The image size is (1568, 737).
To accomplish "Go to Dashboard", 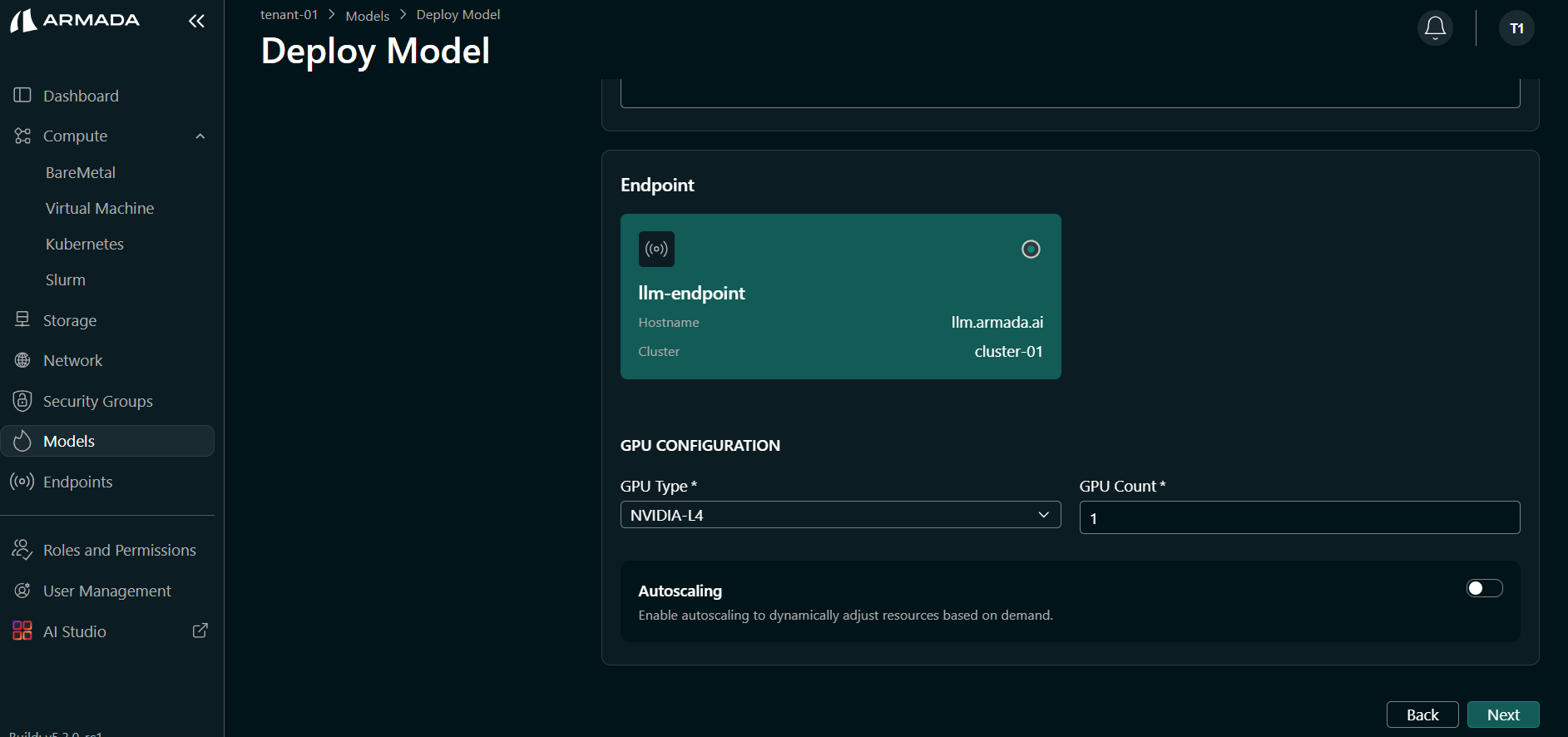I will click(x=81, y=96).
